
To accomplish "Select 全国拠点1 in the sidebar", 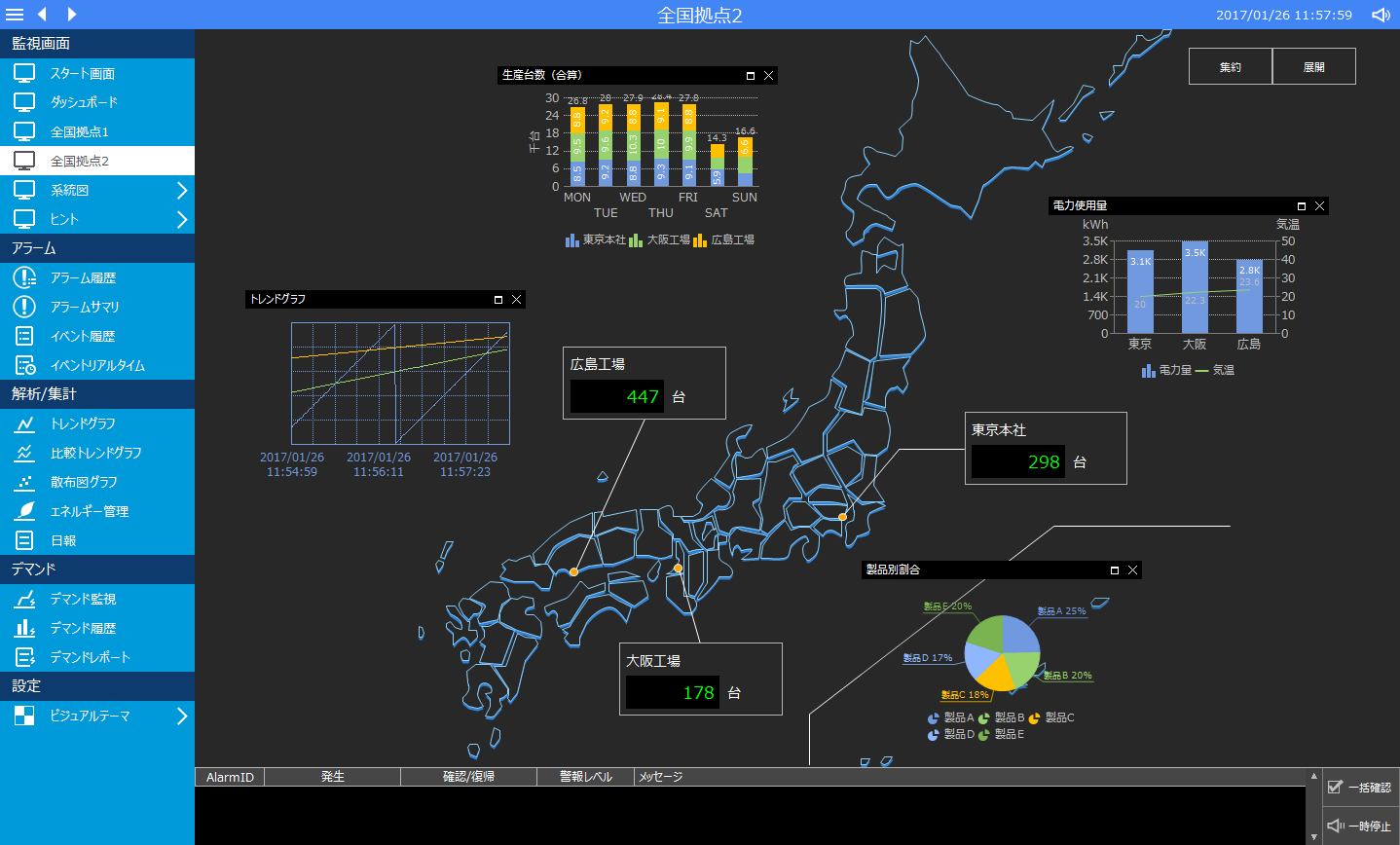I will [80, 131].
